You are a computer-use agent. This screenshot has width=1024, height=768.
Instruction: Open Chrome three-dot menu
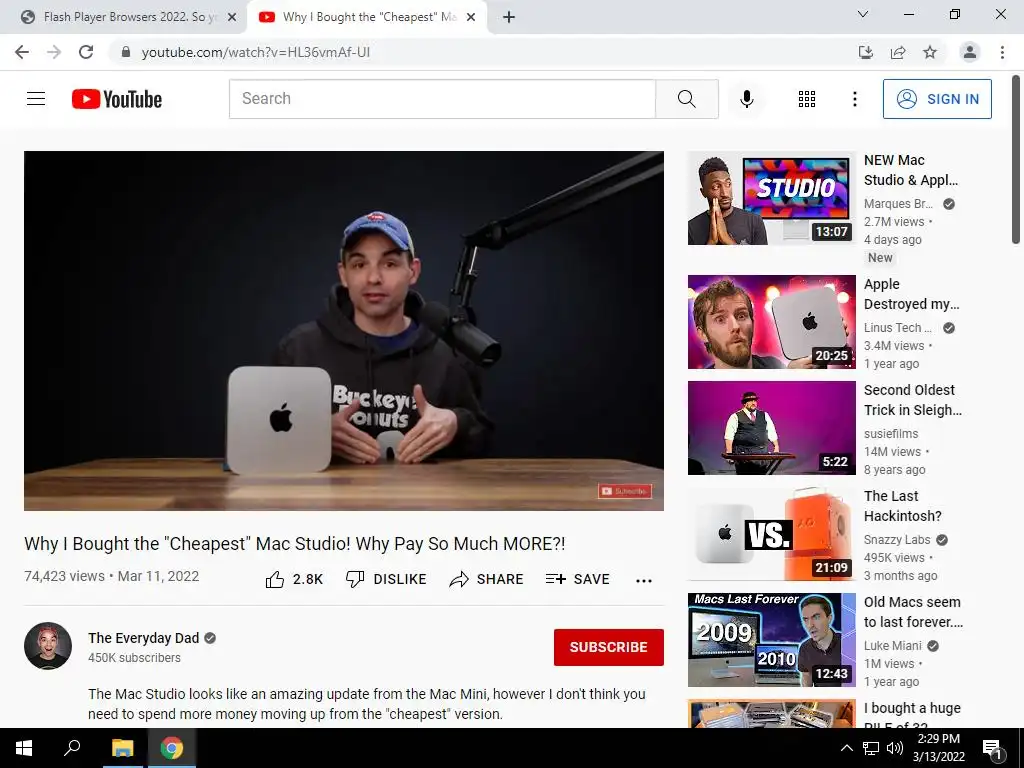tap(1002, 52)
